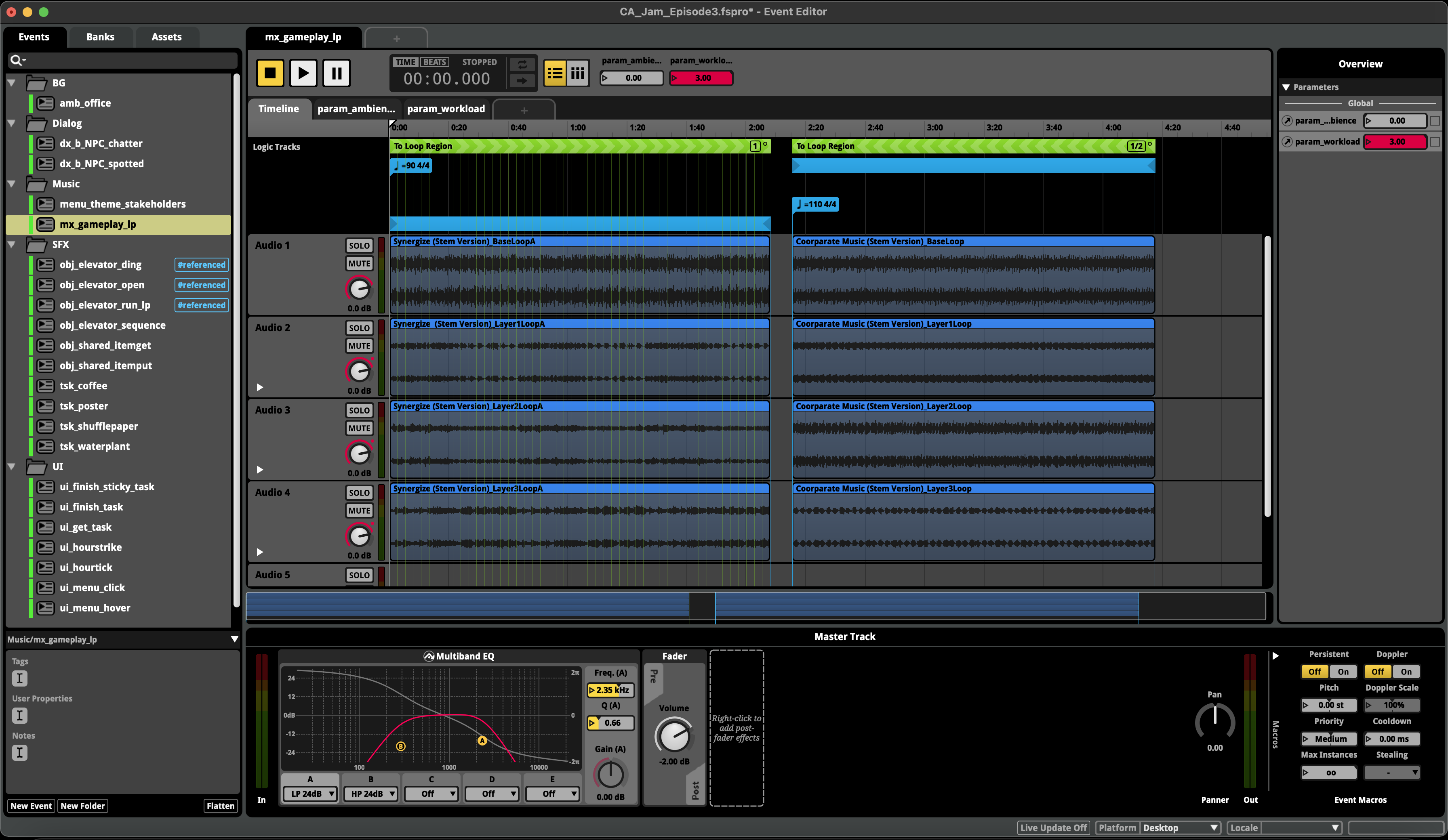Select the param_ambien... tab in editor
Viewport: 1448px width, 840px height.
356,108
